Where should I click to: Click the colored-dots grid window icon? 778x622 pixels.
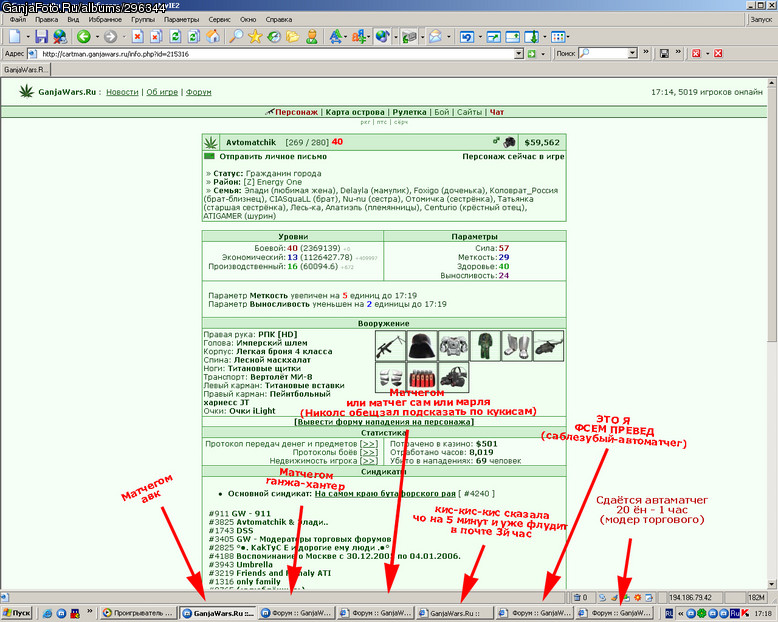558,37
